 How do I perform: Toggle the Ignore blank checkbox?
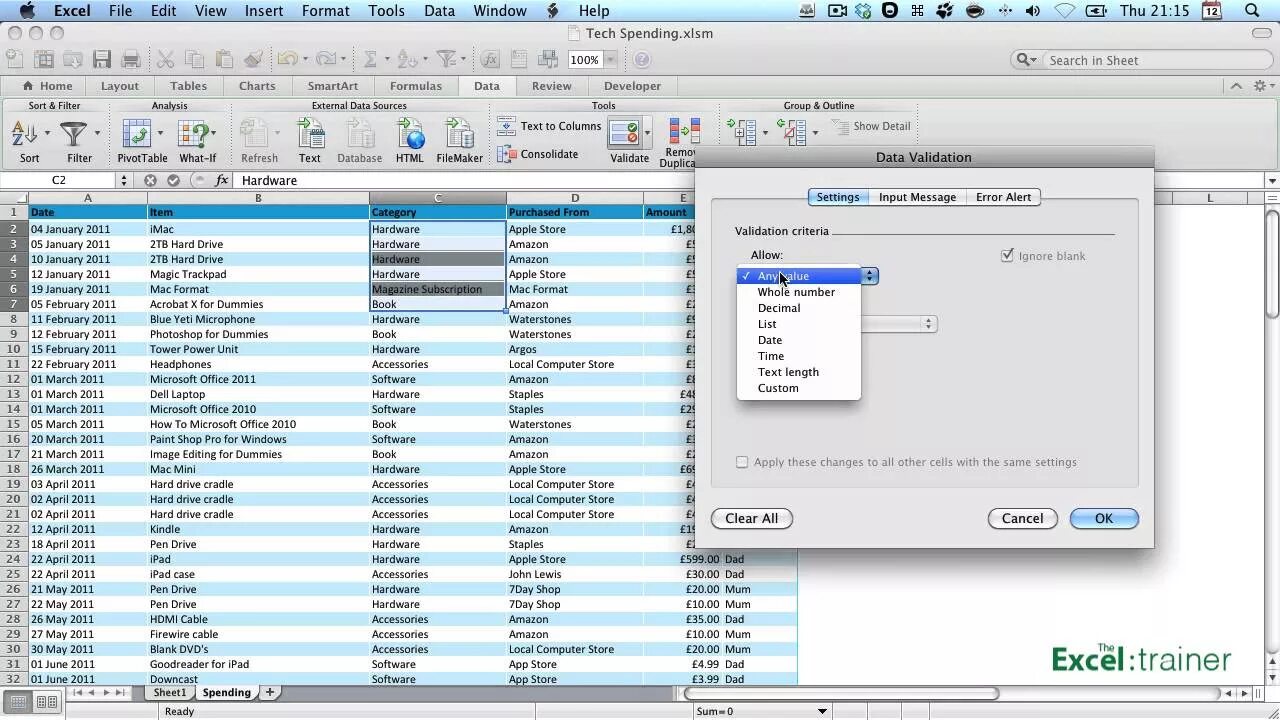coord(1007,256)
